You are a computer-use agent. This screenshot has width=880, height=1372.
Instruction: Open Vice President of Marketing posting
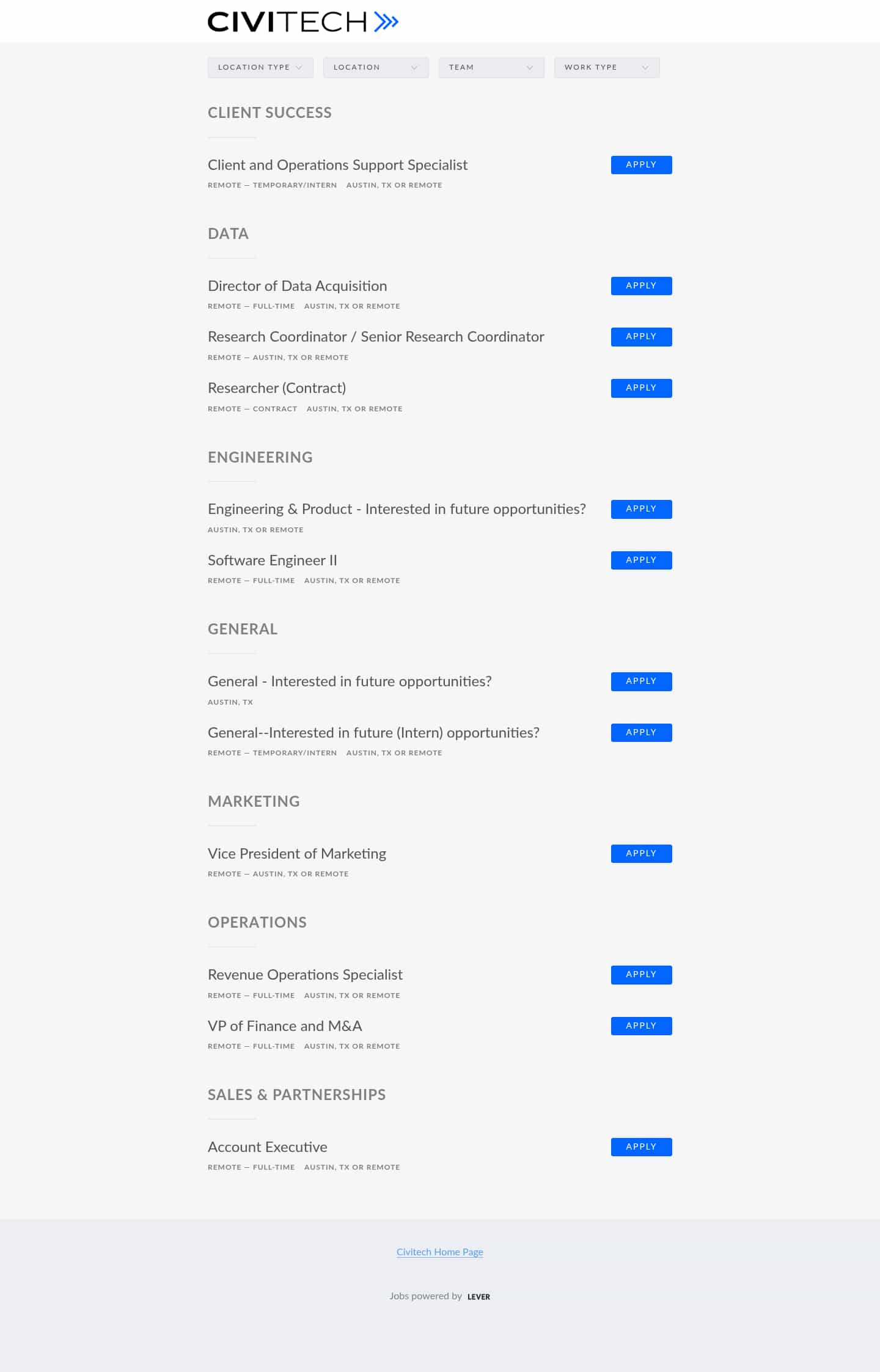pyautogui.click(x=297, y=854)
